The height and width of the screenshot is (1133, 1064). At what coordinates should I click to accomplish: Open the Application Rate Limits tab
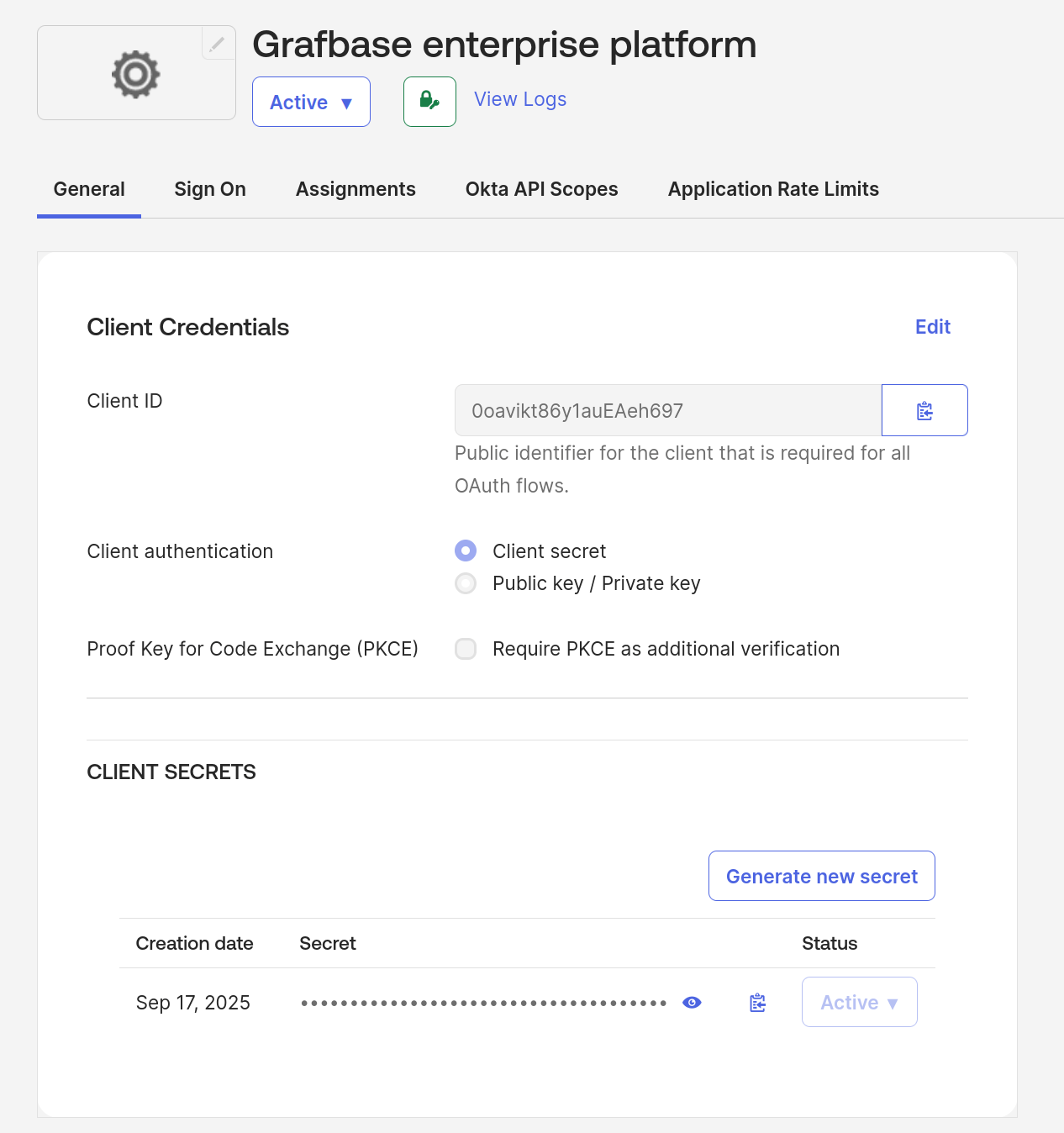(x=773, y=189)
